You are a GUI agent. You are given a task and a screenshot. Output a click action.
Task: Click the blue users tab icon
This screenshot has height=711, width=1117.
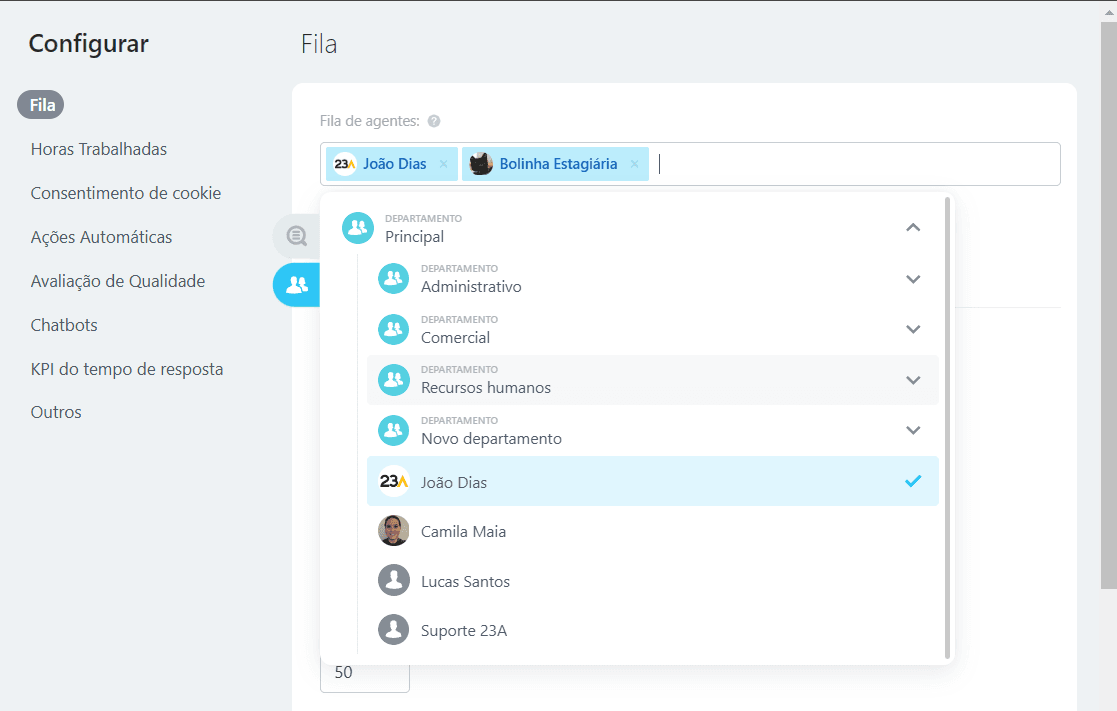[296, 285]
